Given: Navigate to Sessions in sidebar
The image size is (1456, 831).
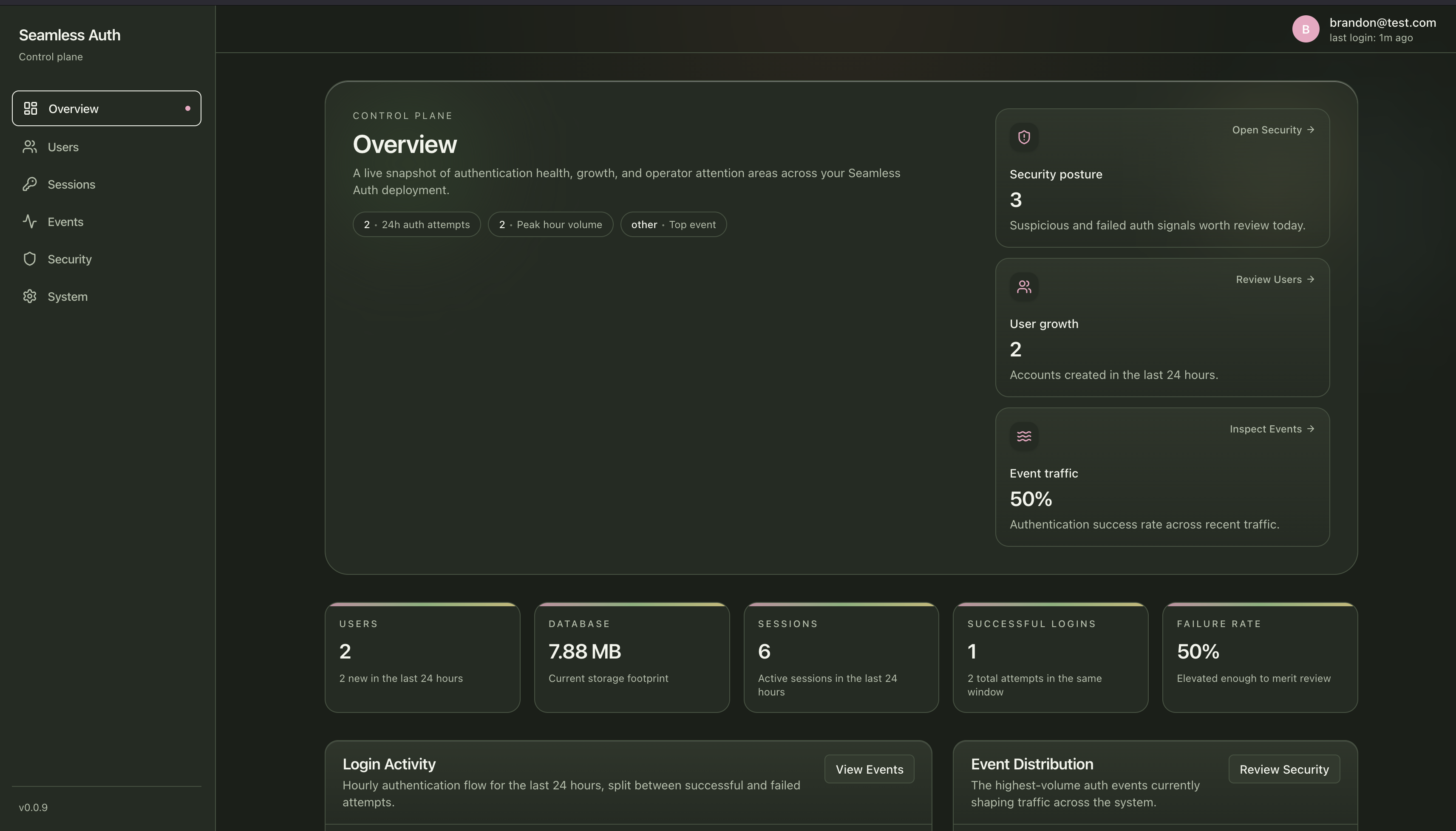Looking at the screenshot, I should click(107, 184).
